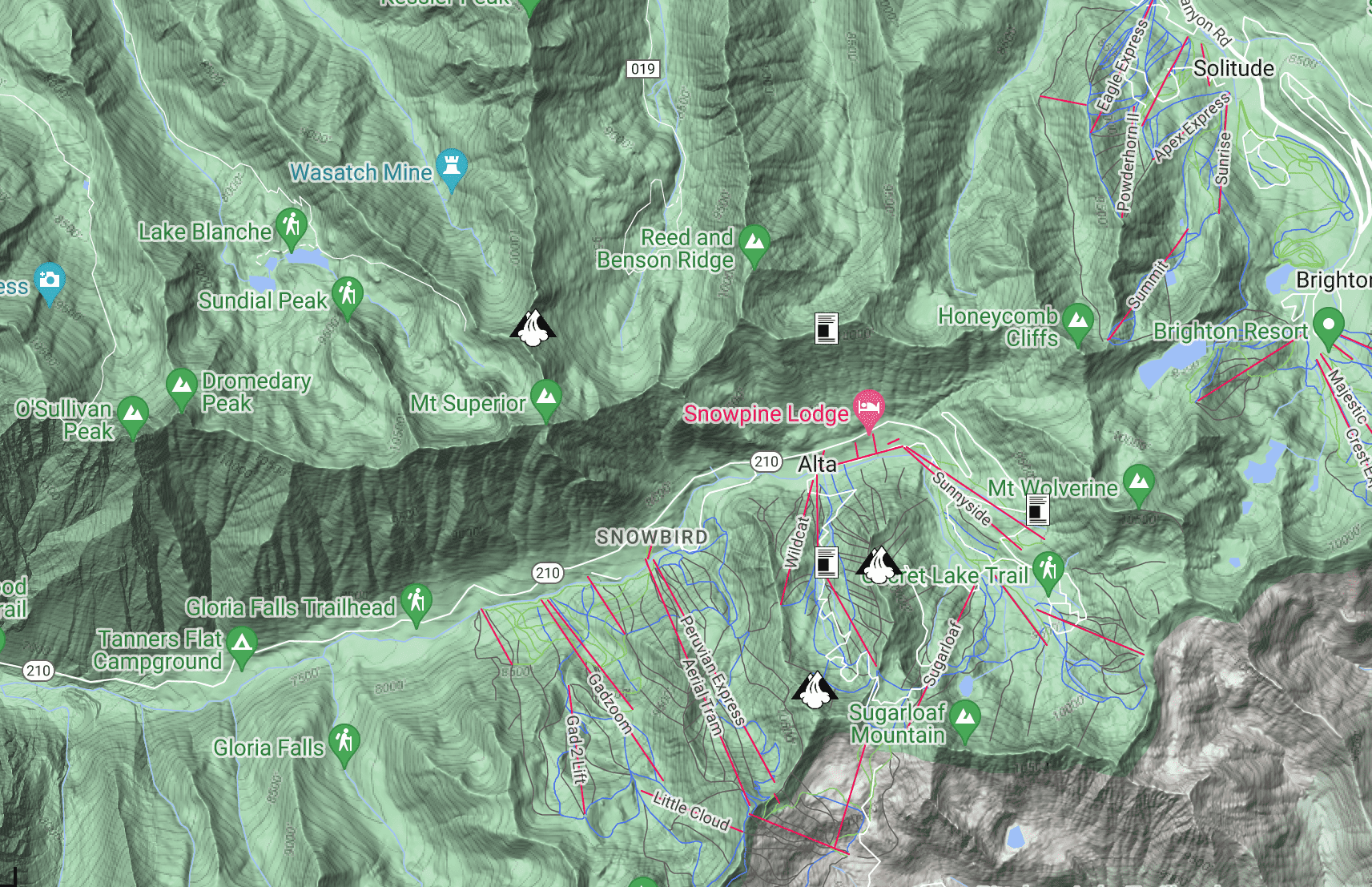Click the Wildcat lift label
Image resolution: width=1372 pixels, height=887 pixels.
pyautogui.click(x=798, y=542)
